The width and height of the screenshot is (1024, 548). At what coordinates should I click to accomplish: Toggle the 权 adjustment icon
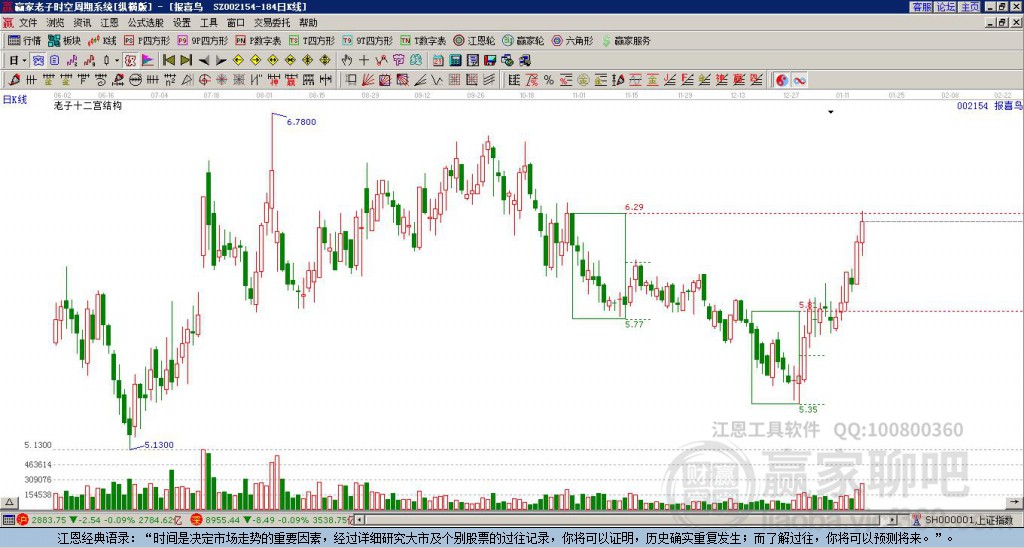130,60
